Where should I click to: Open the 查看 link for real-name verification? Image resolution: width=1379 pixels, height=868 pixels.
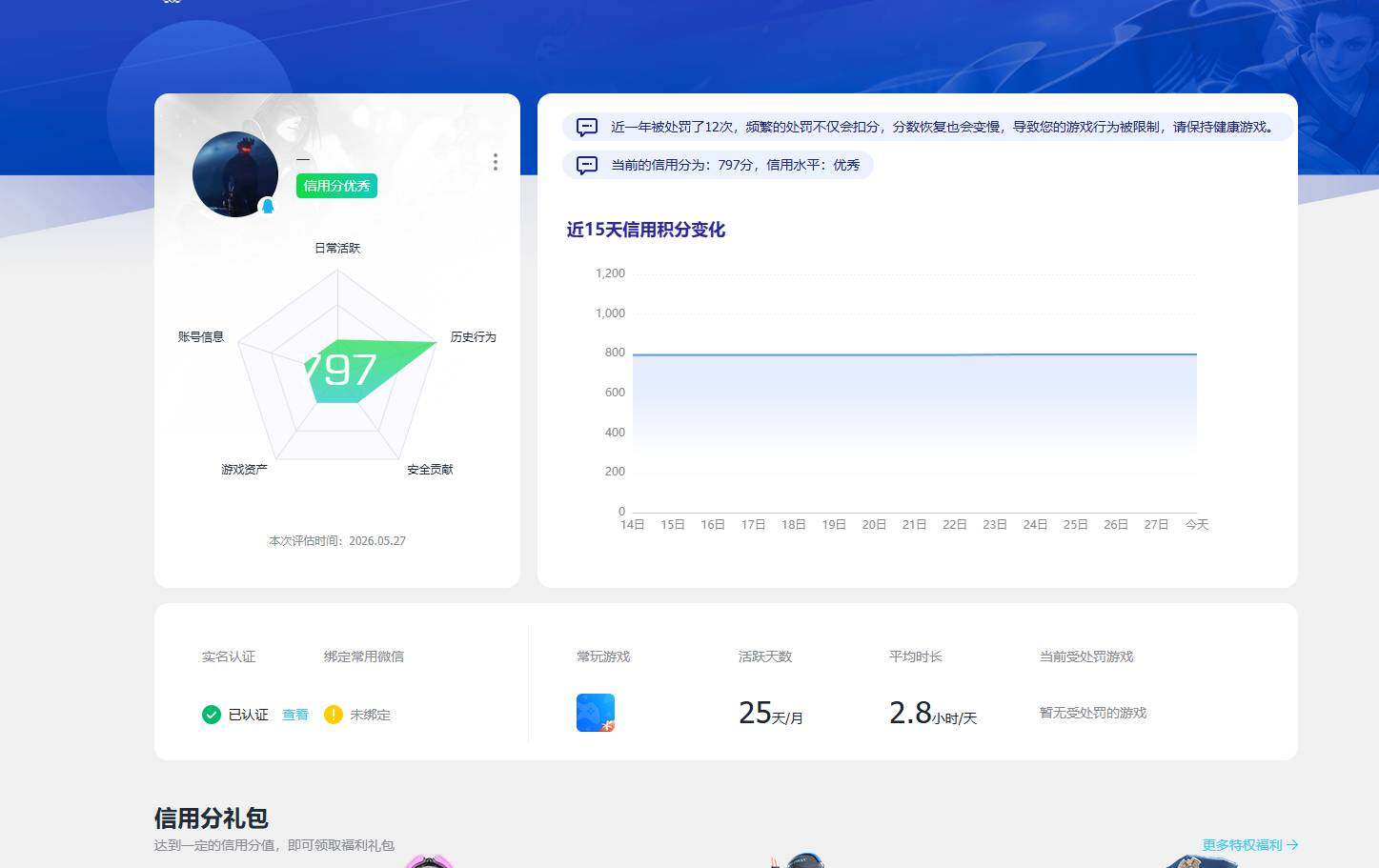tap(295, 715)
